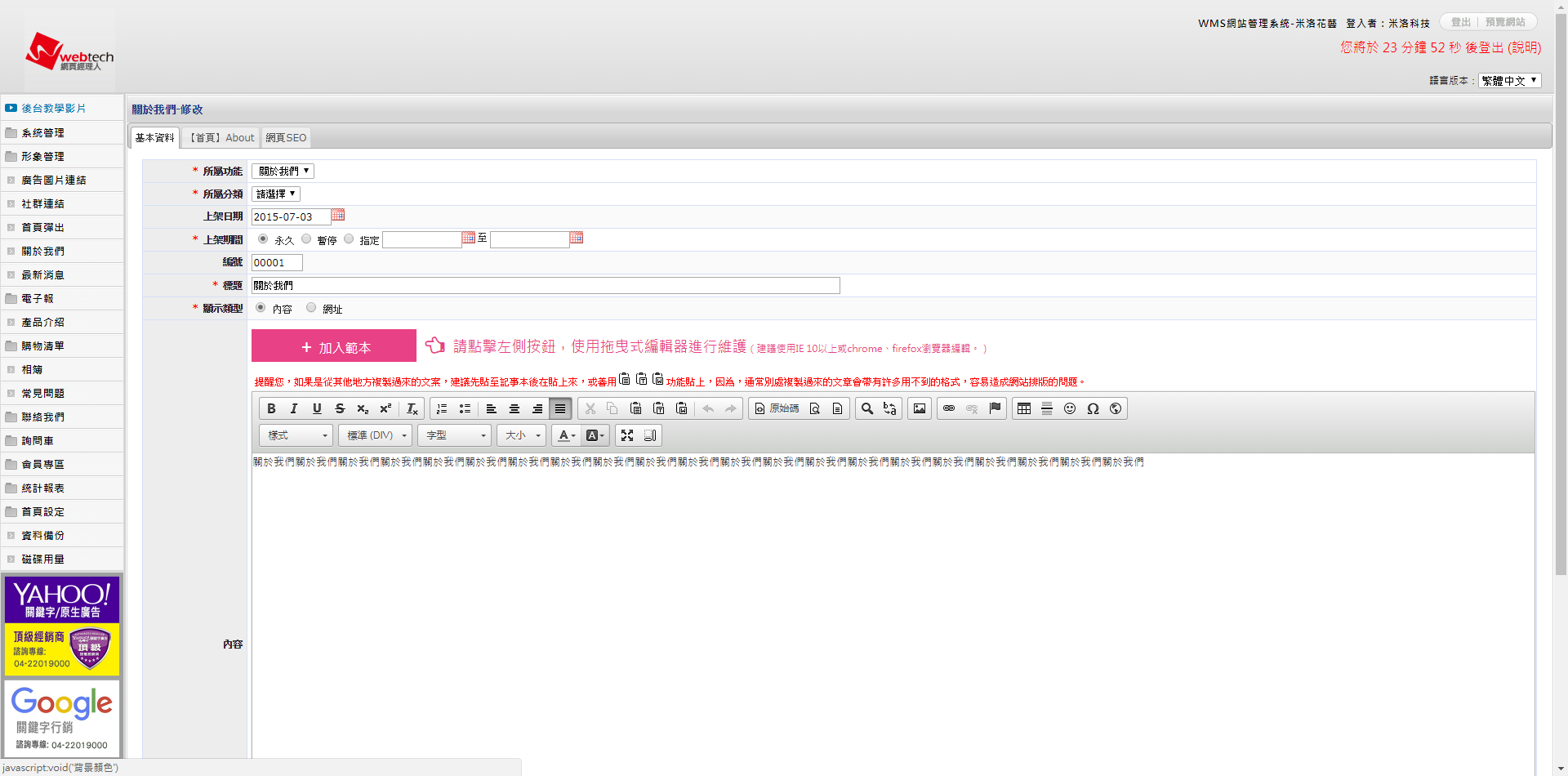Open the background color picker
The image size is (1568, 776).
[595, 435]
